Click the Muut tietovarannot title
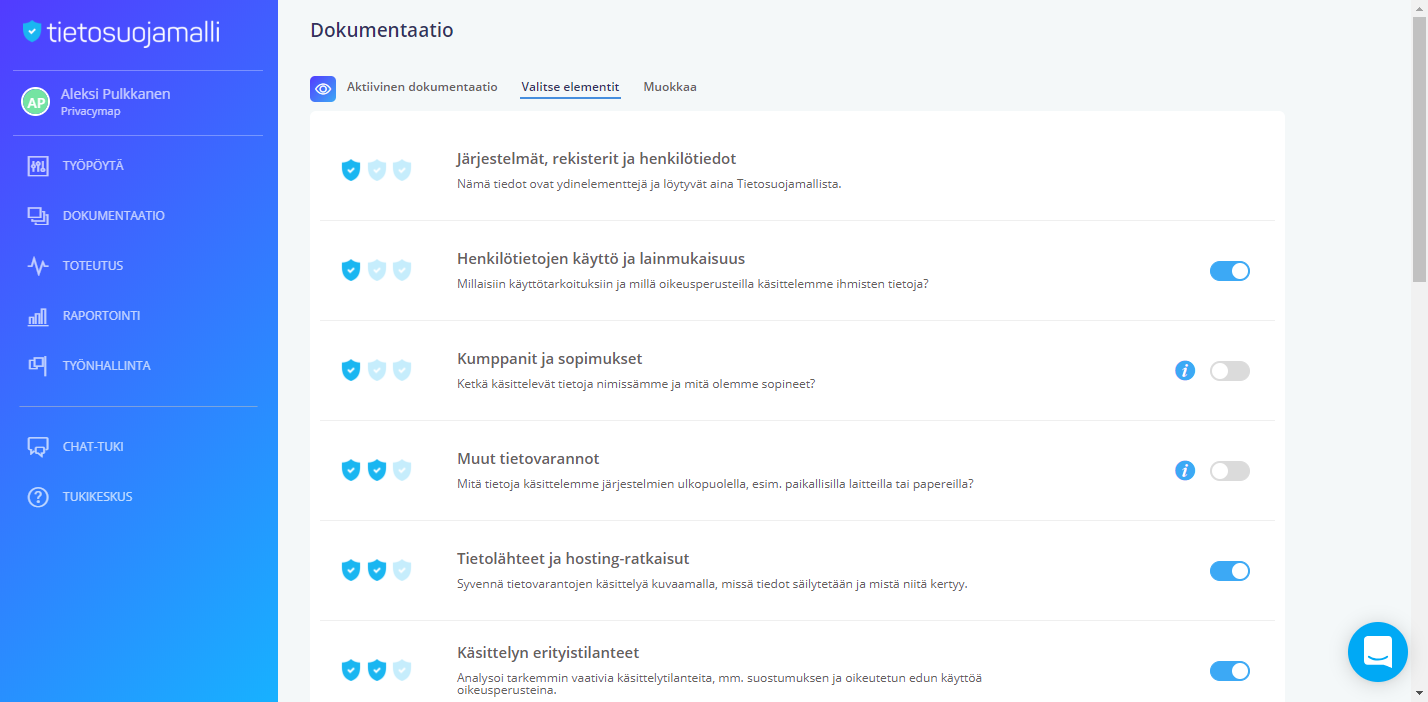Viewport: 1428px width, 702px height. pyautogui.click(x=528, y=459)
